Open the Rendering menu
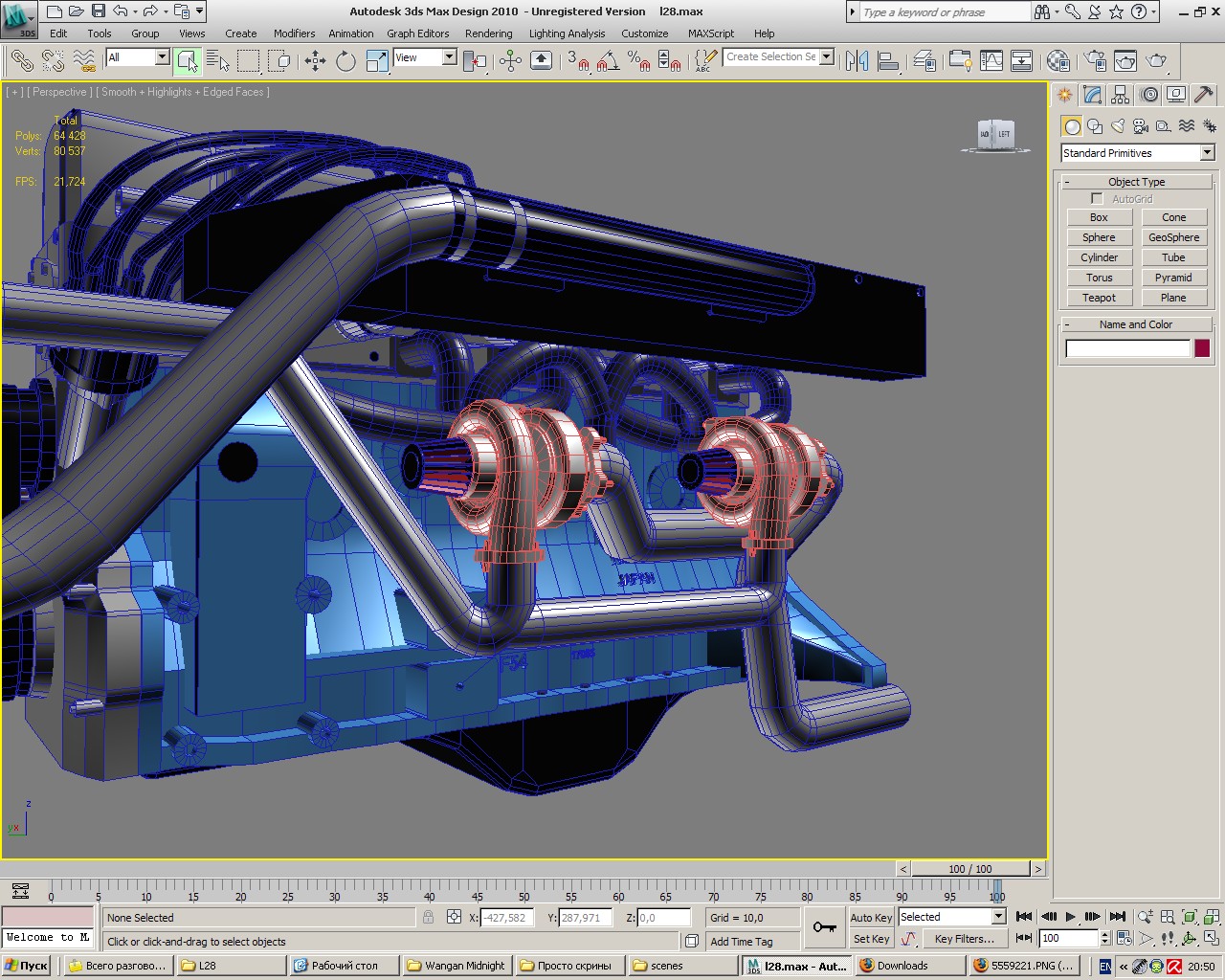This screenshot has width=1225, height=980. [x=488, y=33]
